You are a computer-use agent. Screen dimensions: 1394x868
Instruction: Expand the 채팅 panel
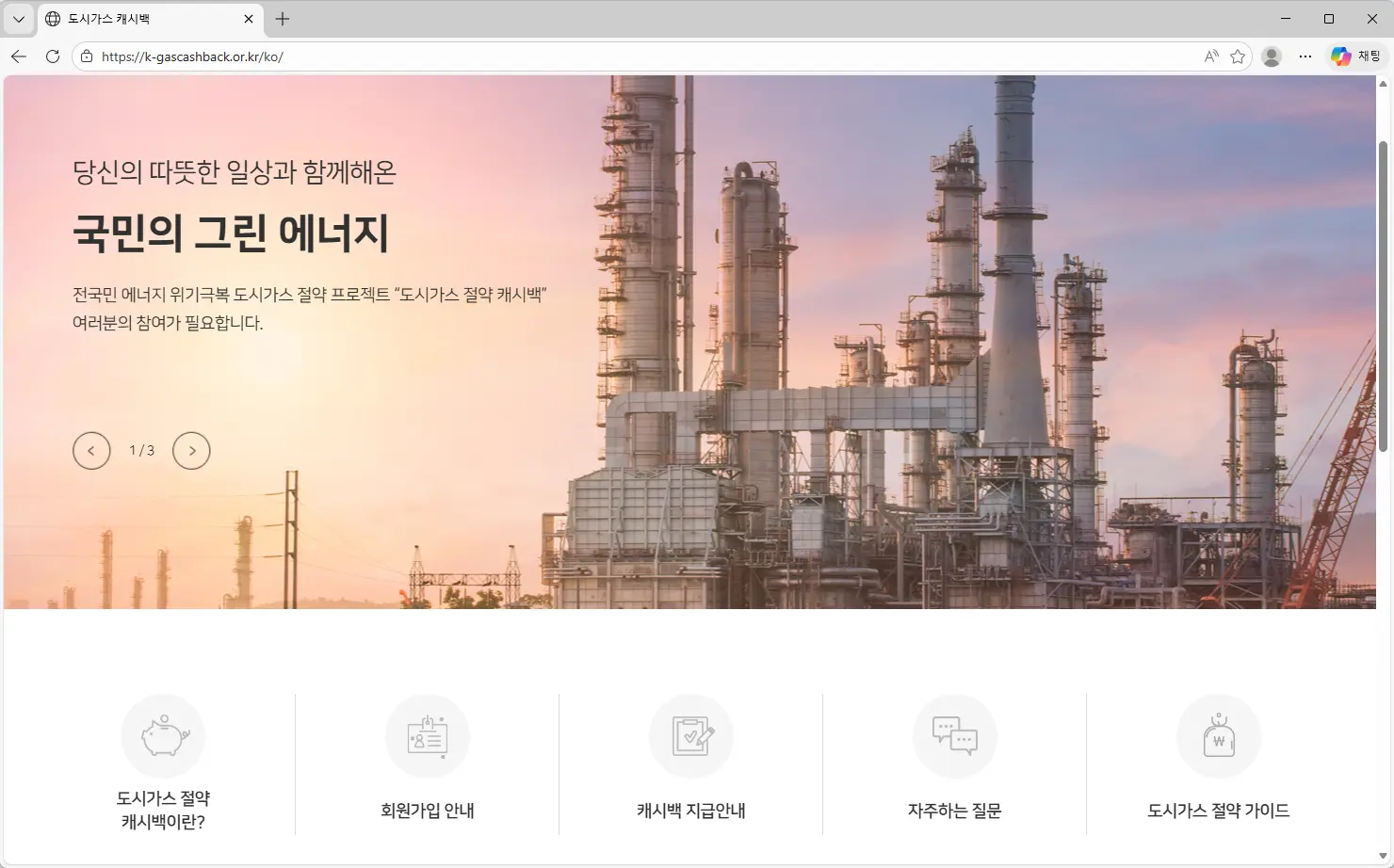[x=1366, y=56]
